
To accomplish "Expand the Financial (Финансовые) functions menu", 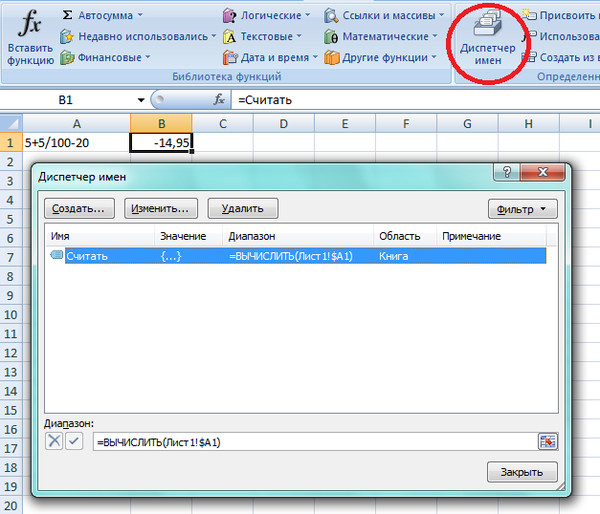I will point(107,57).
